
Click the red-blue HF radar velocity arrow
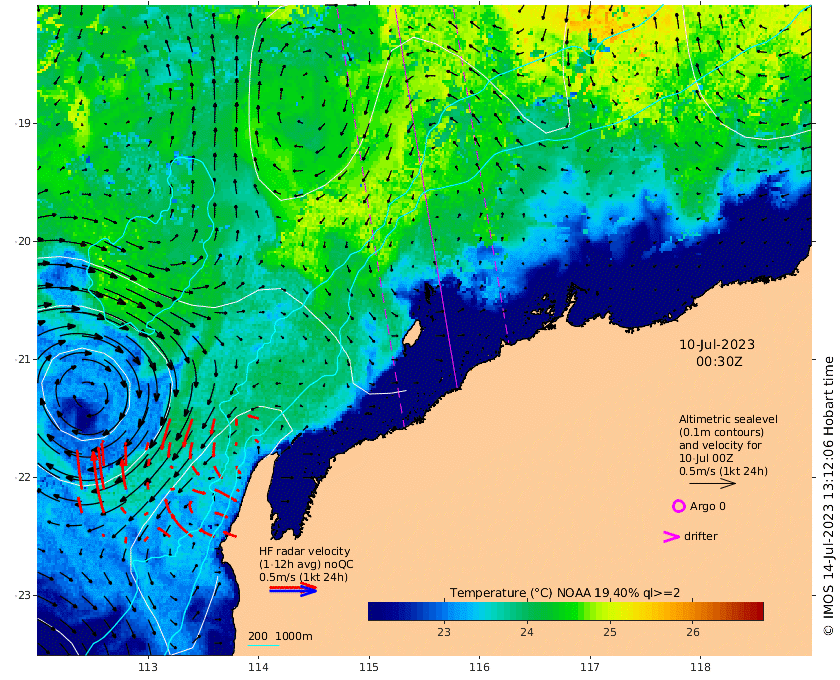pyautogui.click(x=293, y=590)
